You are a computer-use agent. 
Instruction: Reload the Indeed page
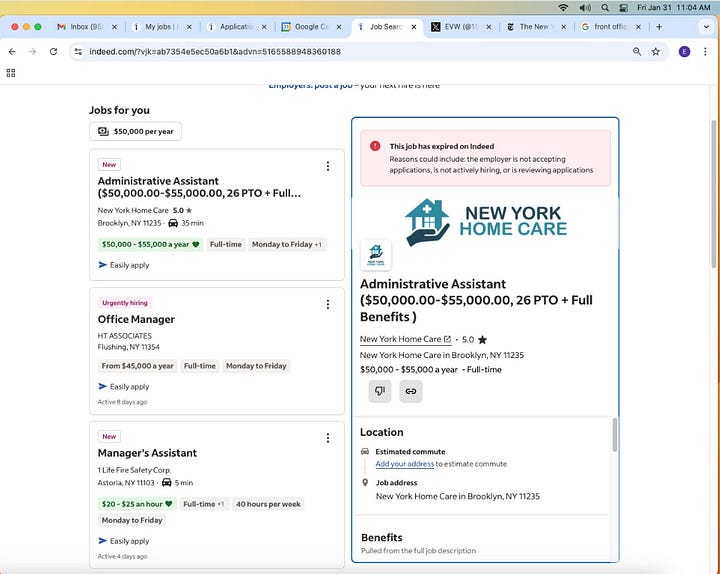[53, 51]
